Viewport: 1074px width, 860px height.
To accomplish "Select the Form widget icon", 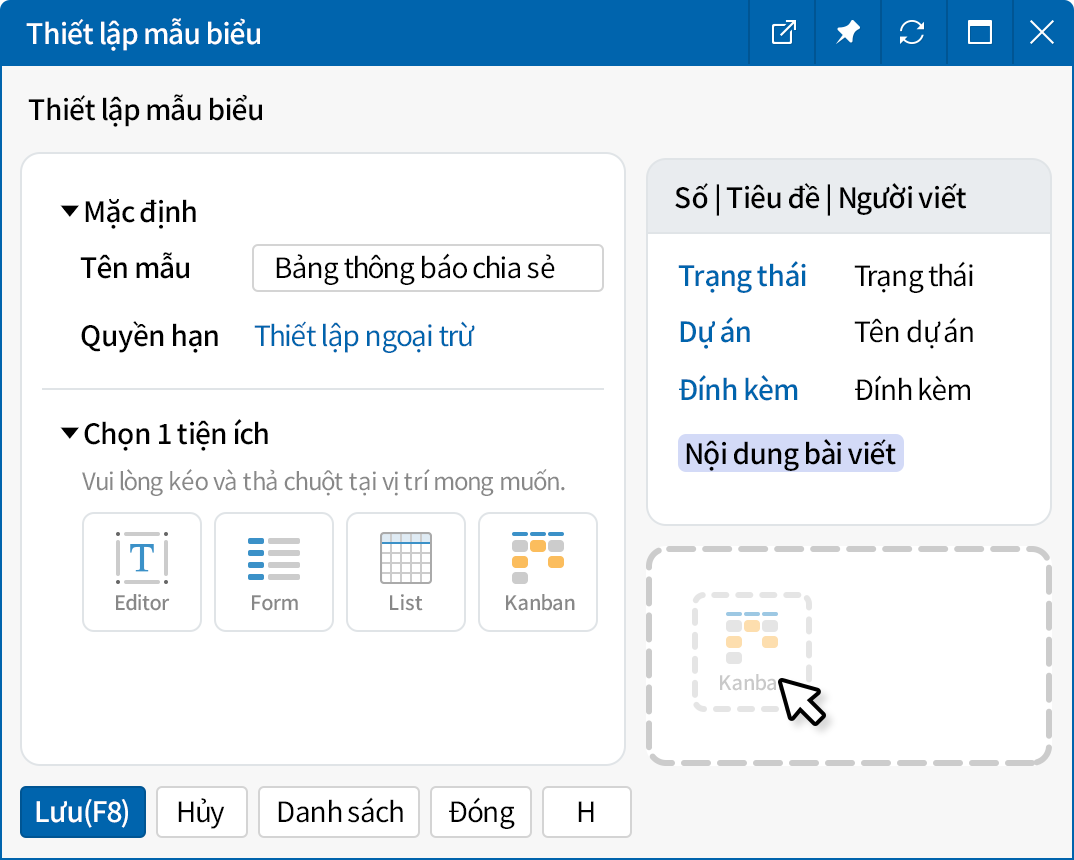I will point(274,572).
